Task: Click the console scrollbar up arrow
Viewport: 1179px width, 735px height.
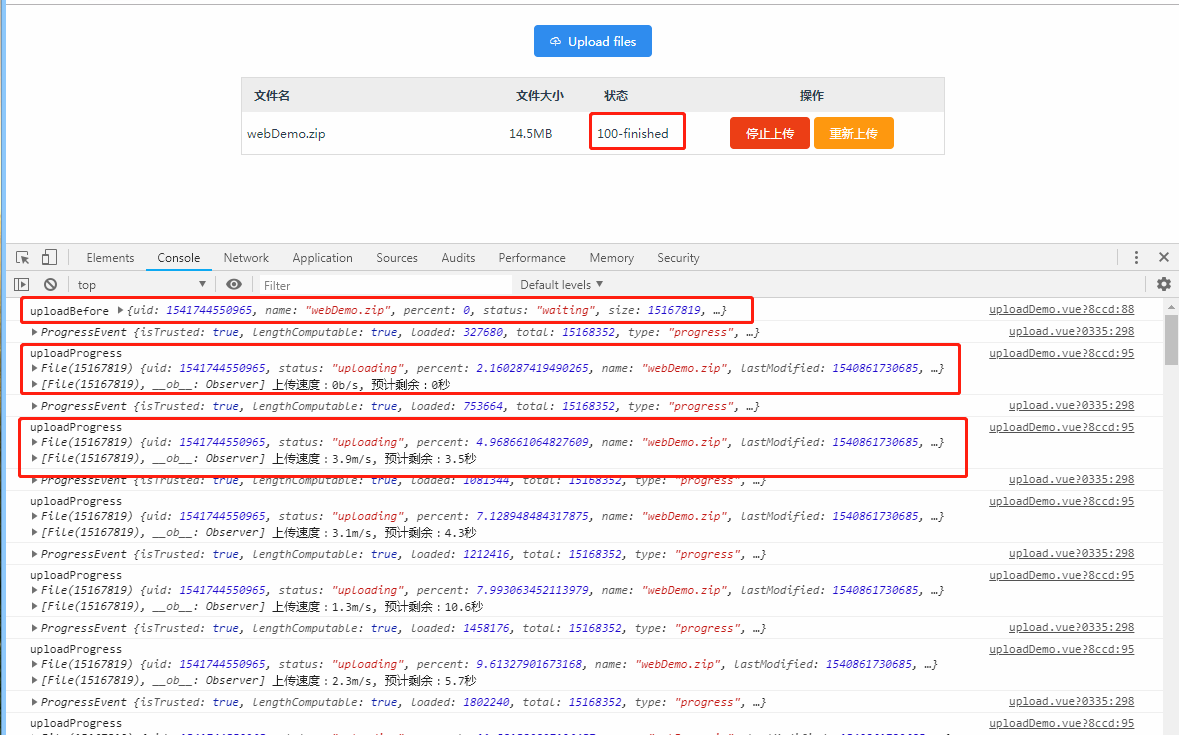Action: pos(1171,307)
